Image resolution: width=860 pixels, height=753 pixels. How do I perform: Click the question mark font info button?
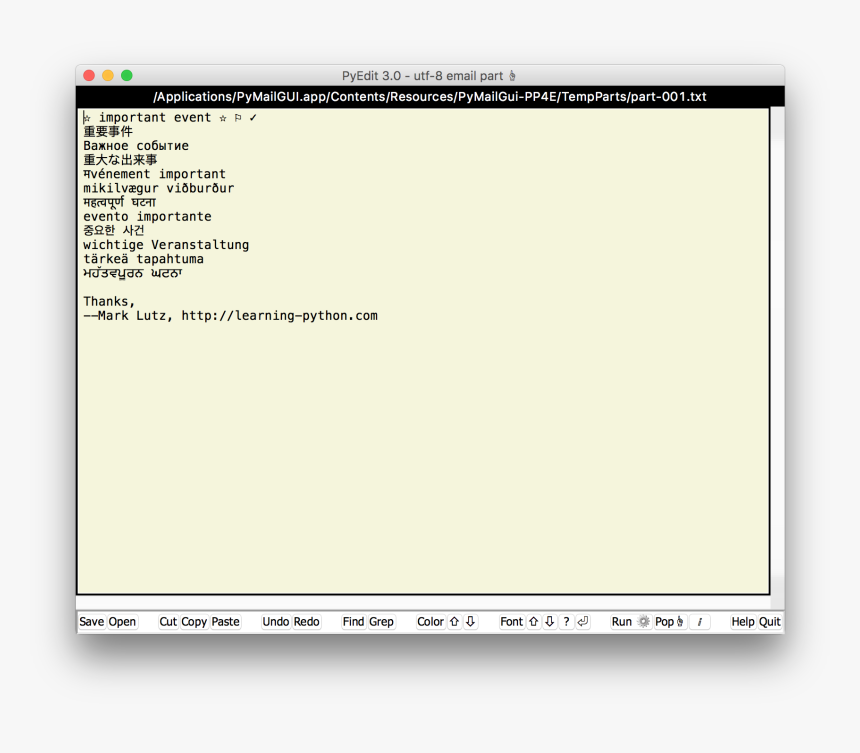tap(566, 621)
